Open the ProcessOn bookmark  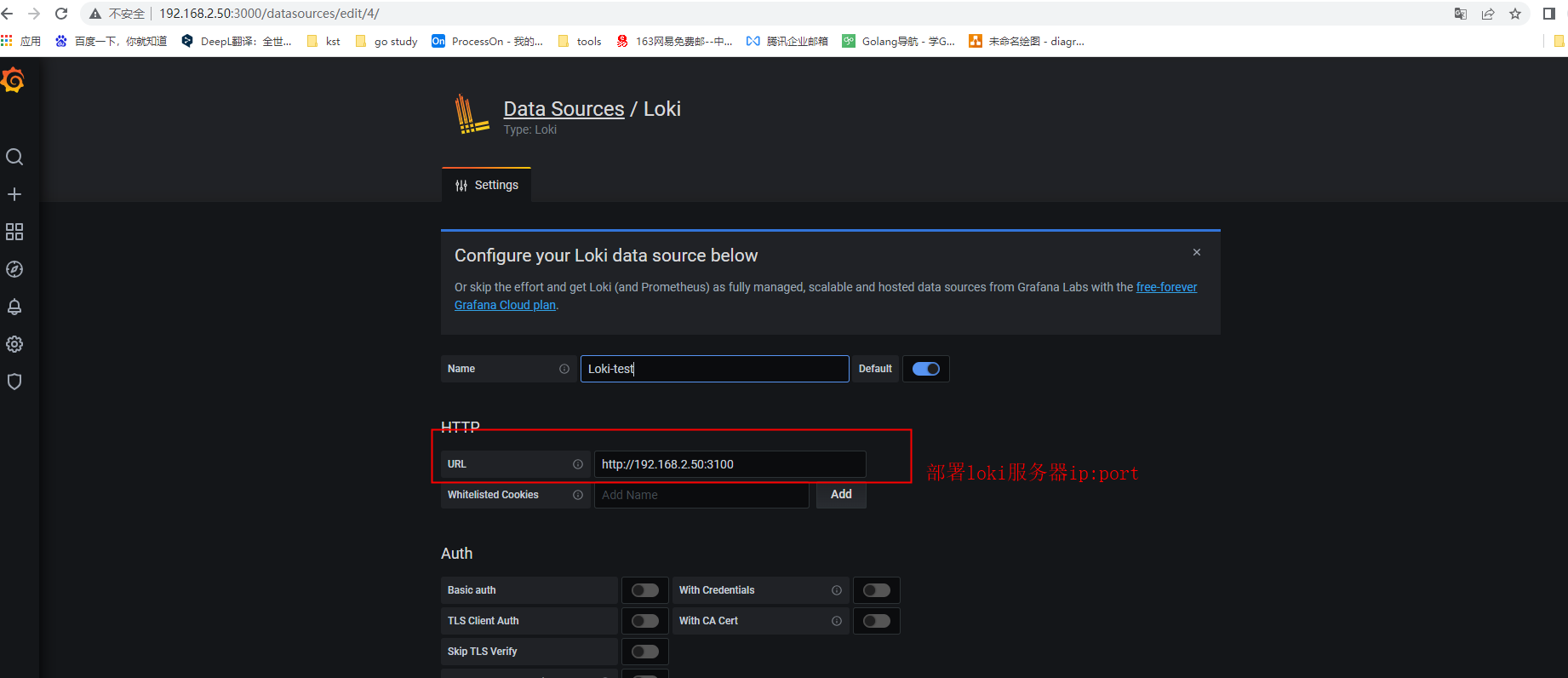[x=488, y=41]
